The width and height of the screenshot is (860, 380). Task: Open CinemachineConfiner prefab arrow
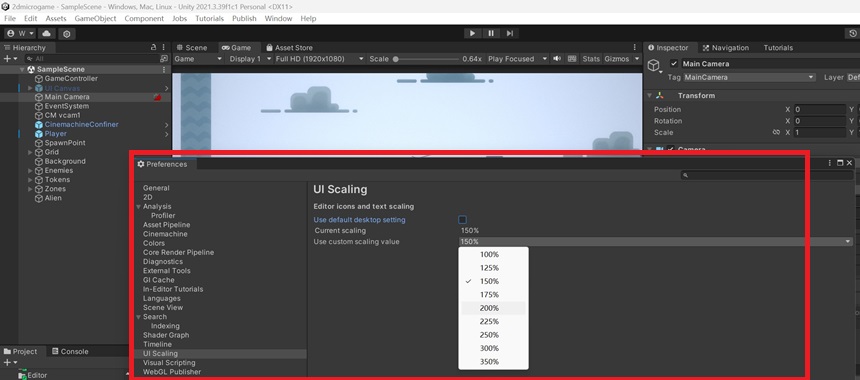(166, 125)
